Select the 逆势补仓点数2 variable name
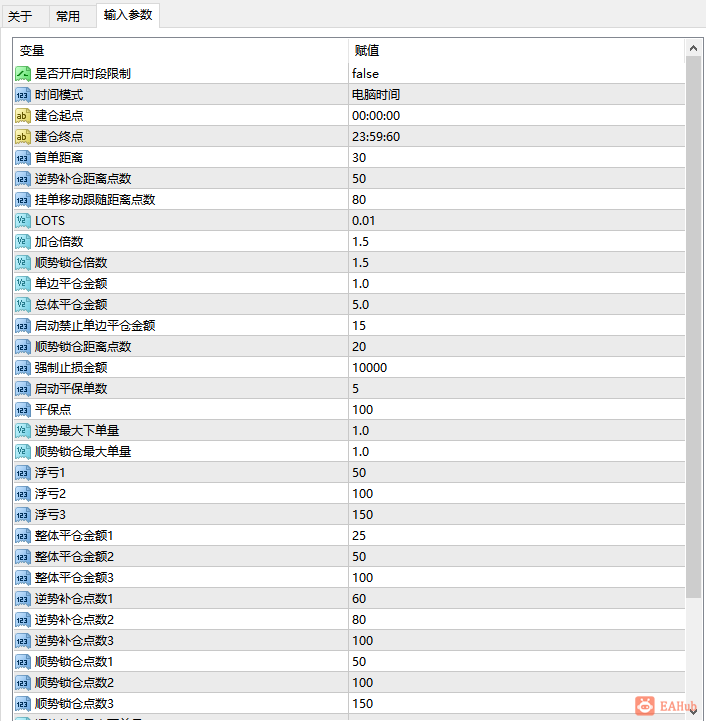The height and width of the screenshot is (721, 706). coord(74,620)
